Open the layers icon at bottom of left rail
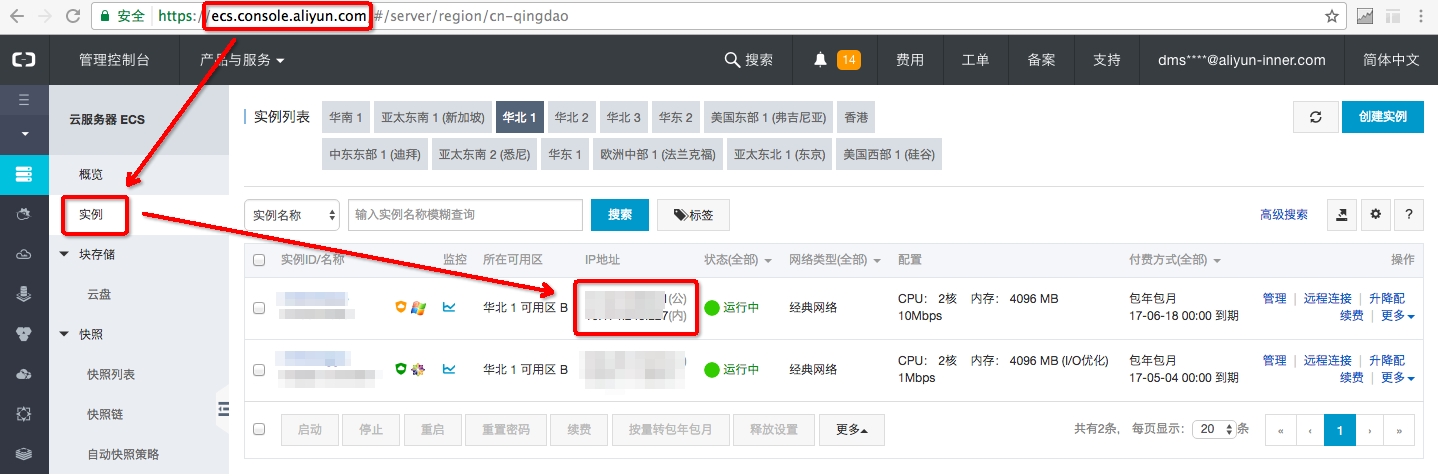This screenshot has width=1438, height=474. pyautogui.click(x=24, y=454)
